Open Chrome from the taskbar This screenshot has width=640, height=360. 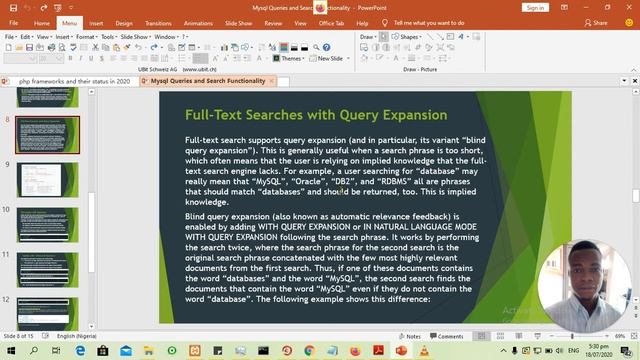tap(309, 351)
